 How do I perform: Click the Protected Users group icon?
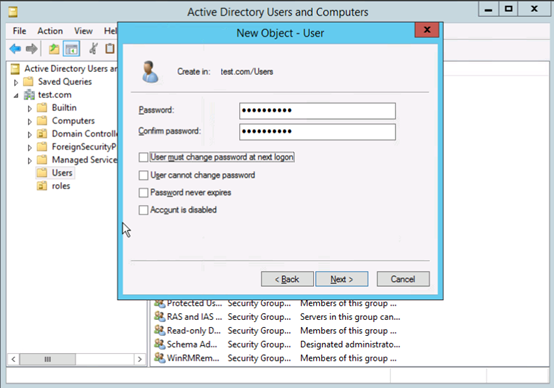[160, 303]
